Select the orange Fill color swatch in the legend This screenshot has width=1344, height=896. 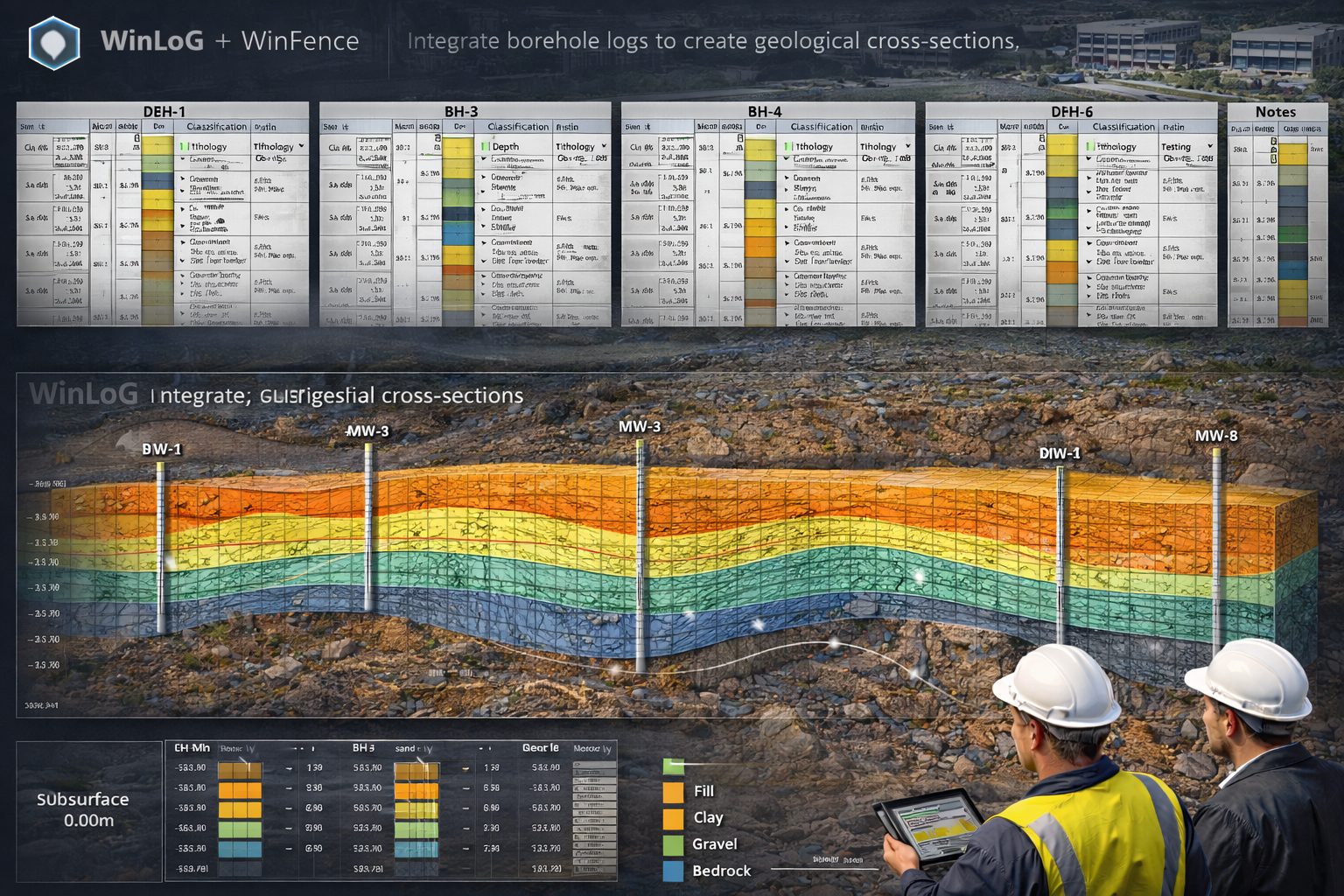(x=672, y=791)
